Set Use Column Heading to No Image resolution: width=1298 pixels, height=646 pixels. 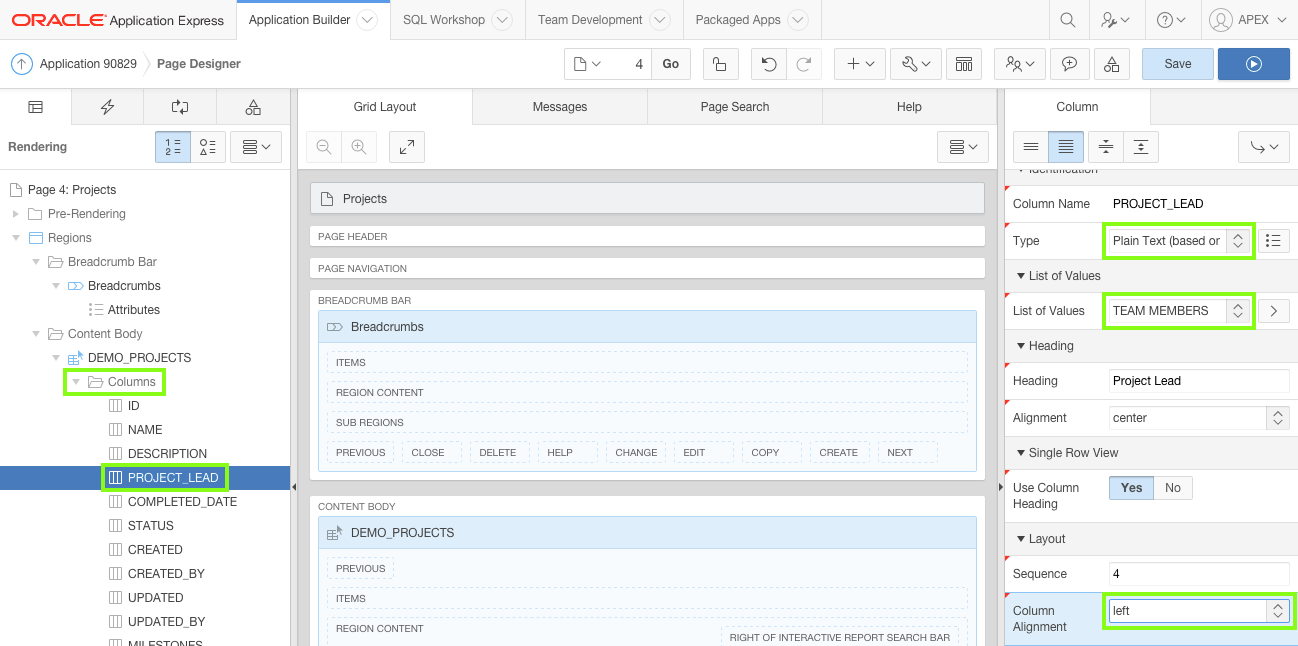pyautogui.click(x=1172, y=487)
